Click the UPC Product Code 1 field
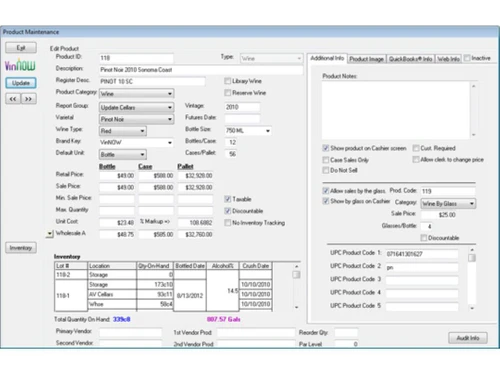This screenshot has height=375, width=500. coord(422,254)
